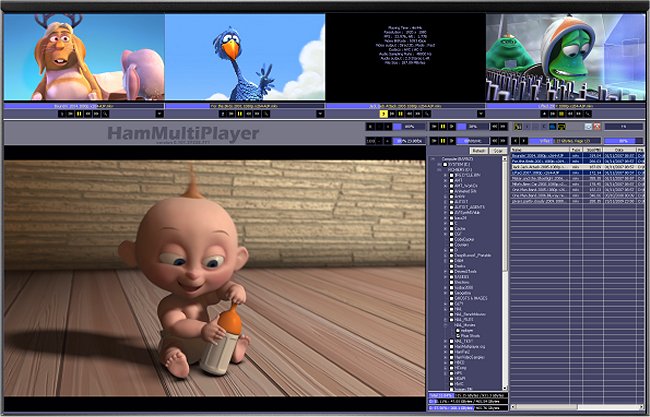The width and height of the screenshot is (650, 417).
Task: Check the Devices2Tools folder checkbox
Action: [451, 272]
